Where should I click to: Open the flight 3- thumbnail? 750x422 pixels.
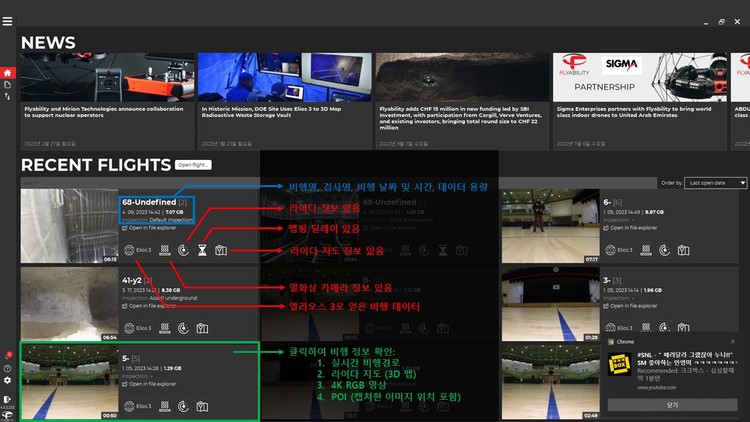551,304
